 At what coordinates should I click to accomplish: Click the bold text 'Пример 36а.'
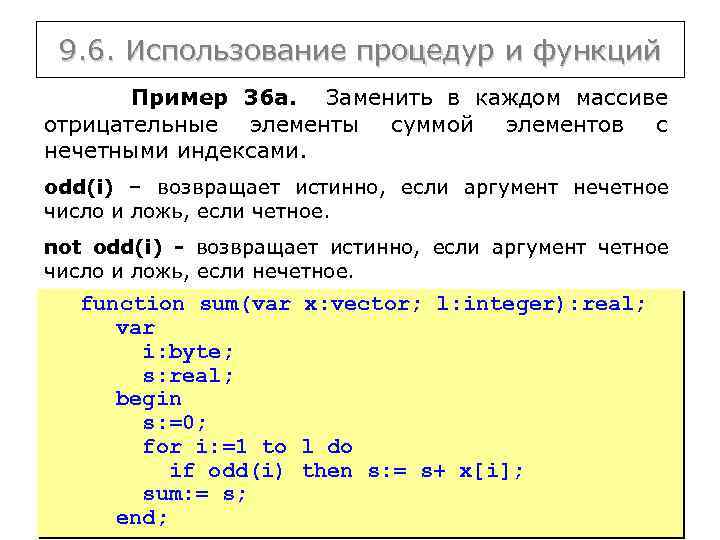[x=214, y=98]
